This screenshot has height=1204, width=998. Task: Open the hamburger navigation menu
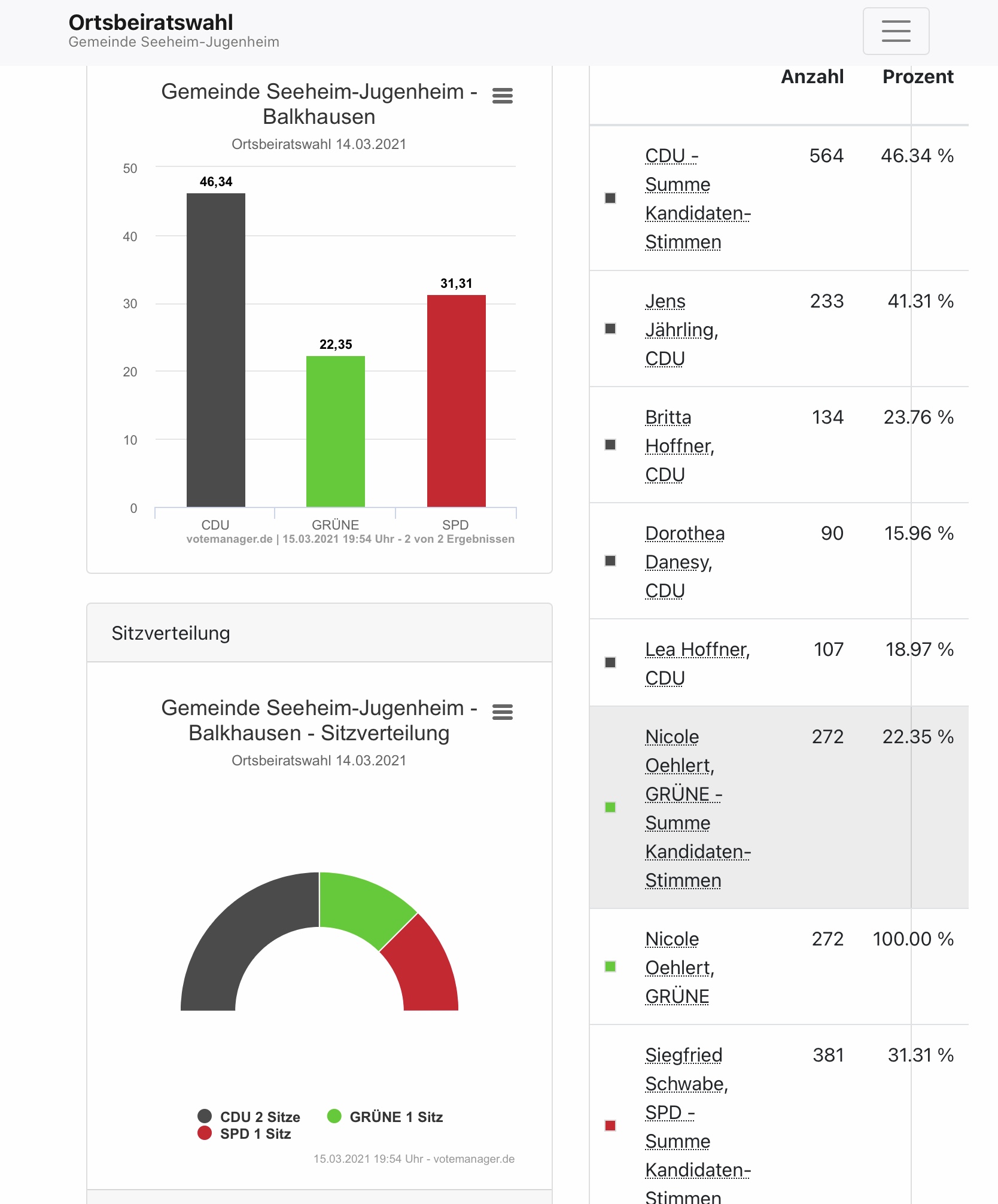tap(896, 31)
